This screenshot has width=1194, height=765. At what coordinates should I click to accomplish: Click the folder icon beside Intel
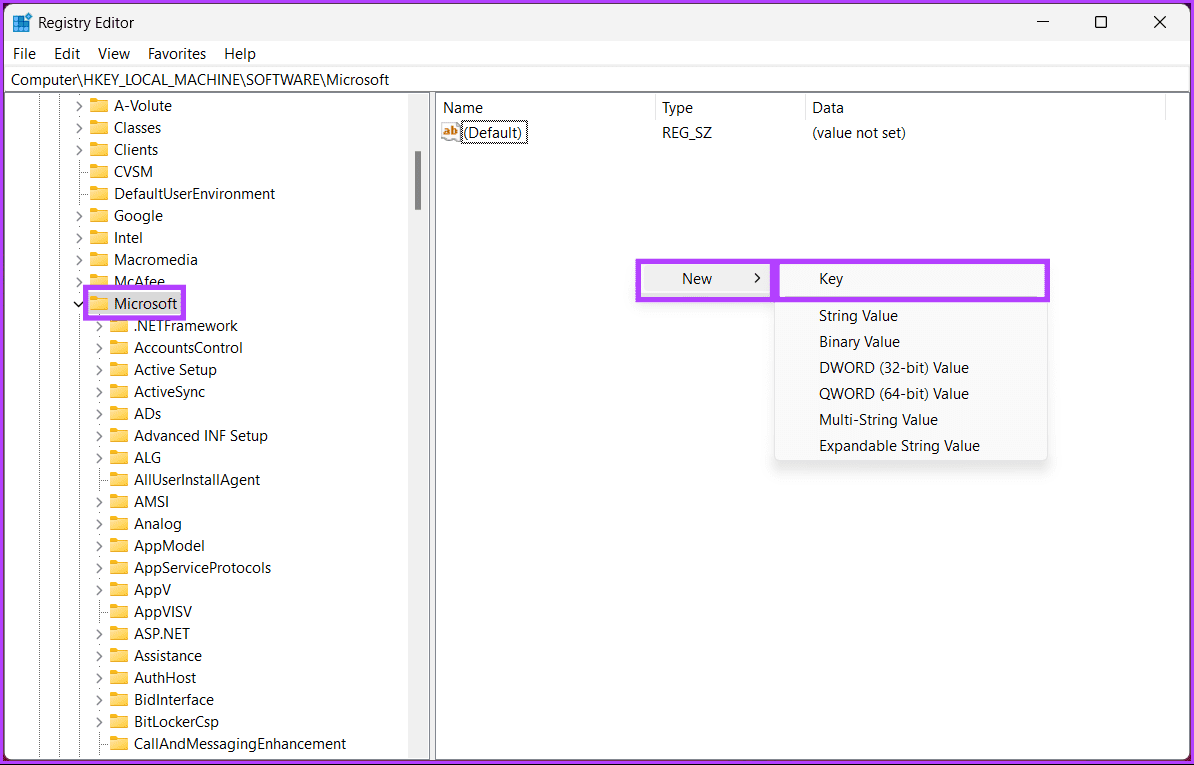99,238
